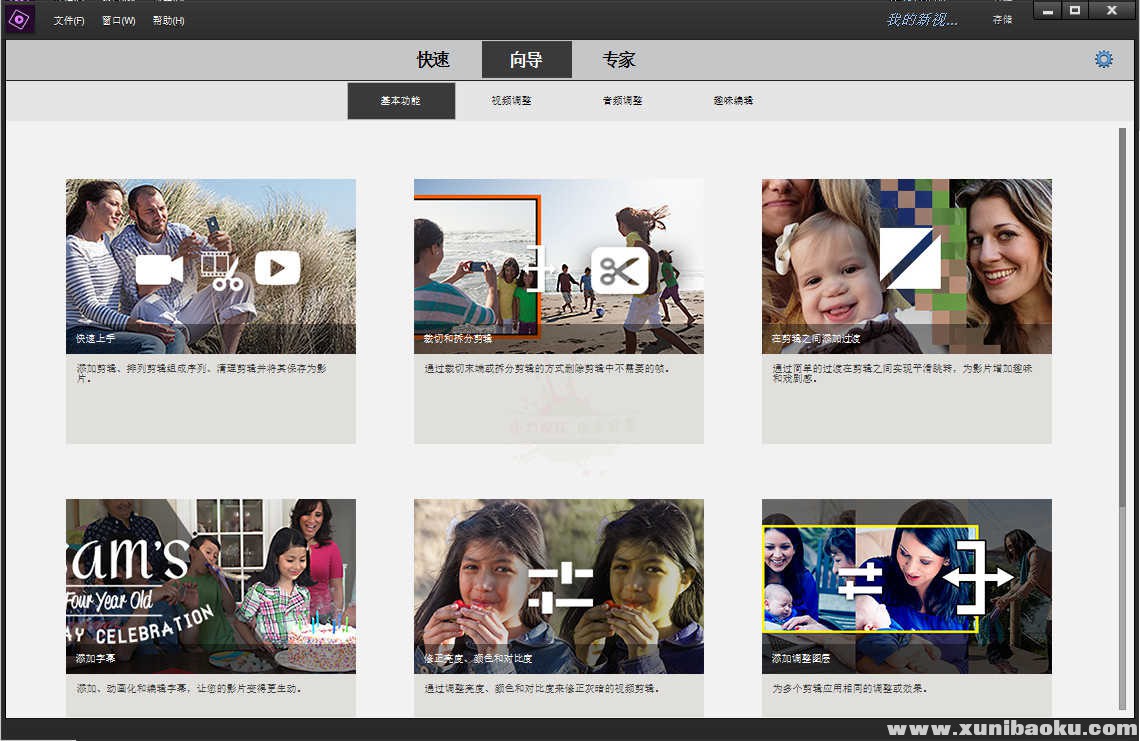
Task: Open the 文件(F) menu
Action: pyautogui.click(x=69, y=21)
